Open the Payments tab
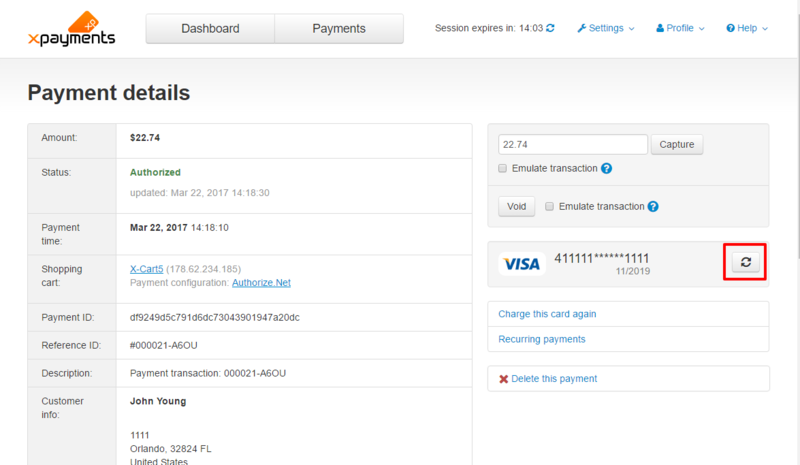The image size is (800, 465). click(339, 29)
